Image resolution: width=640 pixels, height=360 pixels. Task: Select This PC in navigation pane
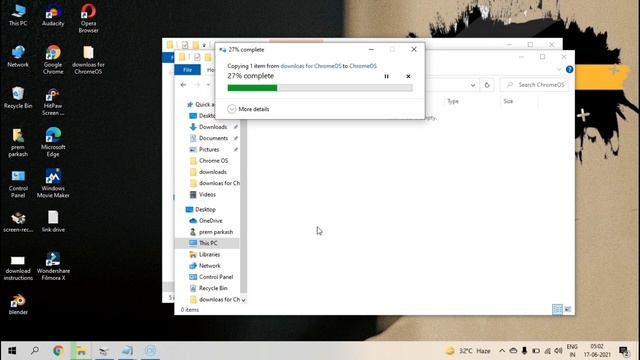coord(207,243)
